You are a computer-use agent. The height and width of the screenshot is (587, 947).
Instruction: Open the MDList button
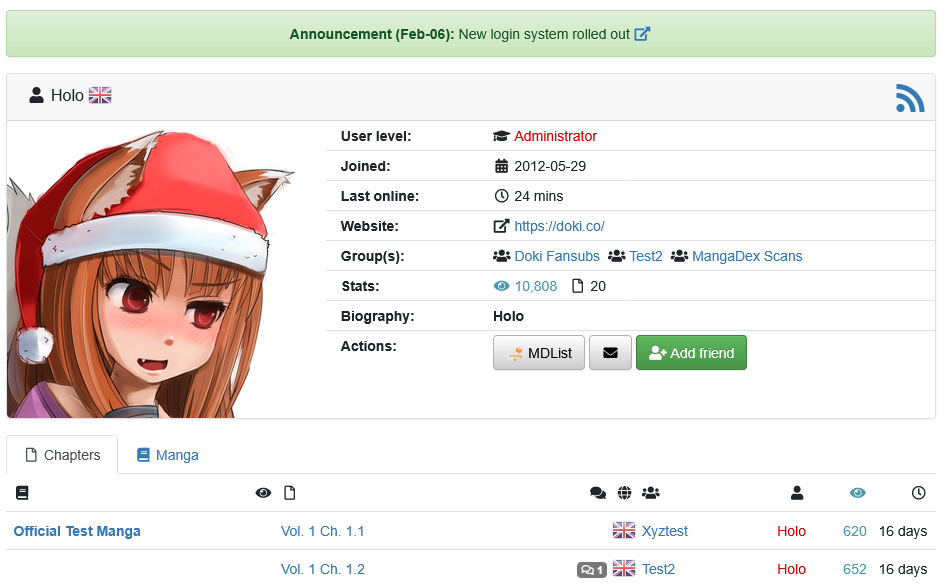(x=539, y=353)
